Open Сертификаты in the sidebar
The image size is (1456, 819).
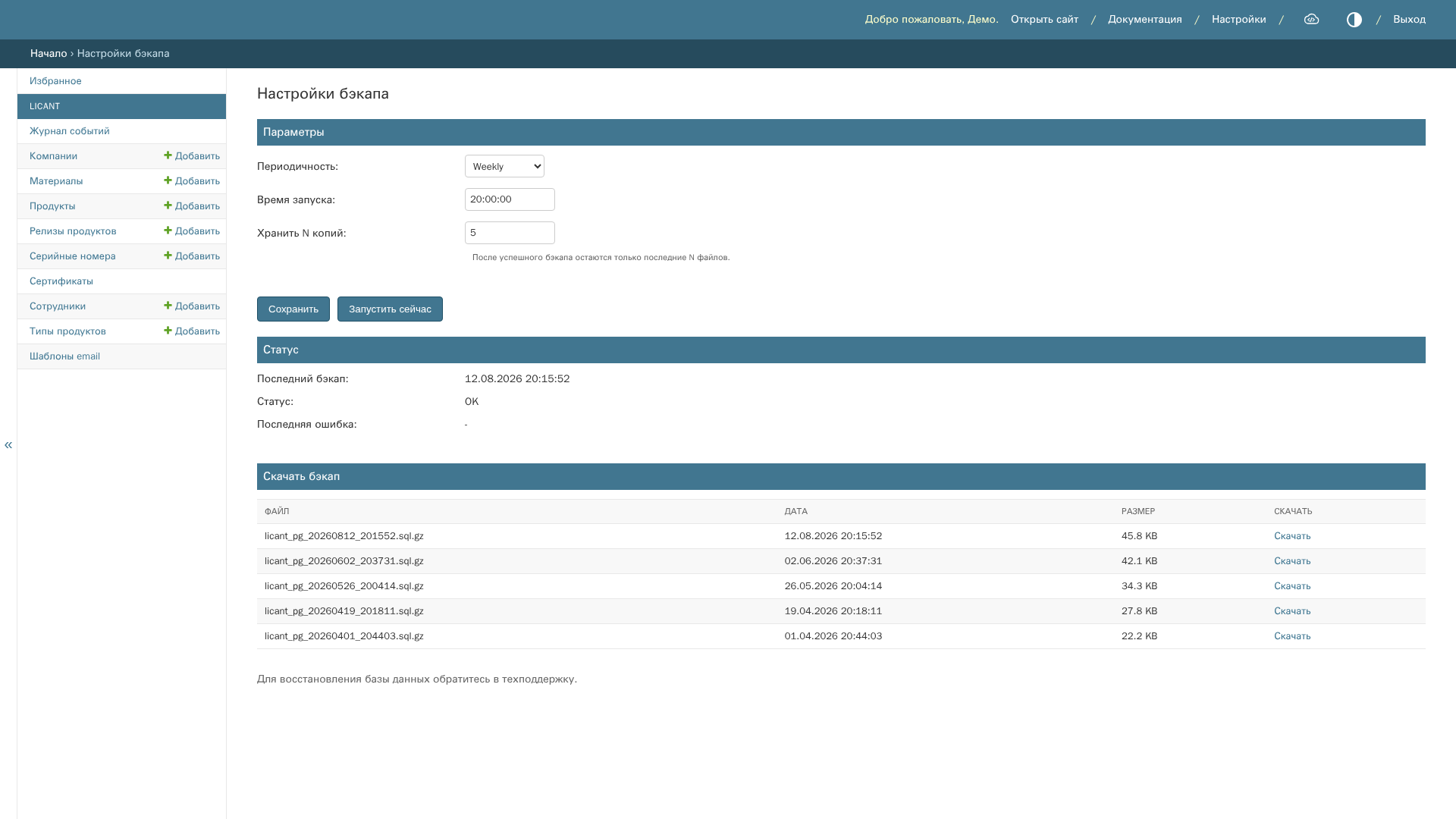[x=61, y=281]
